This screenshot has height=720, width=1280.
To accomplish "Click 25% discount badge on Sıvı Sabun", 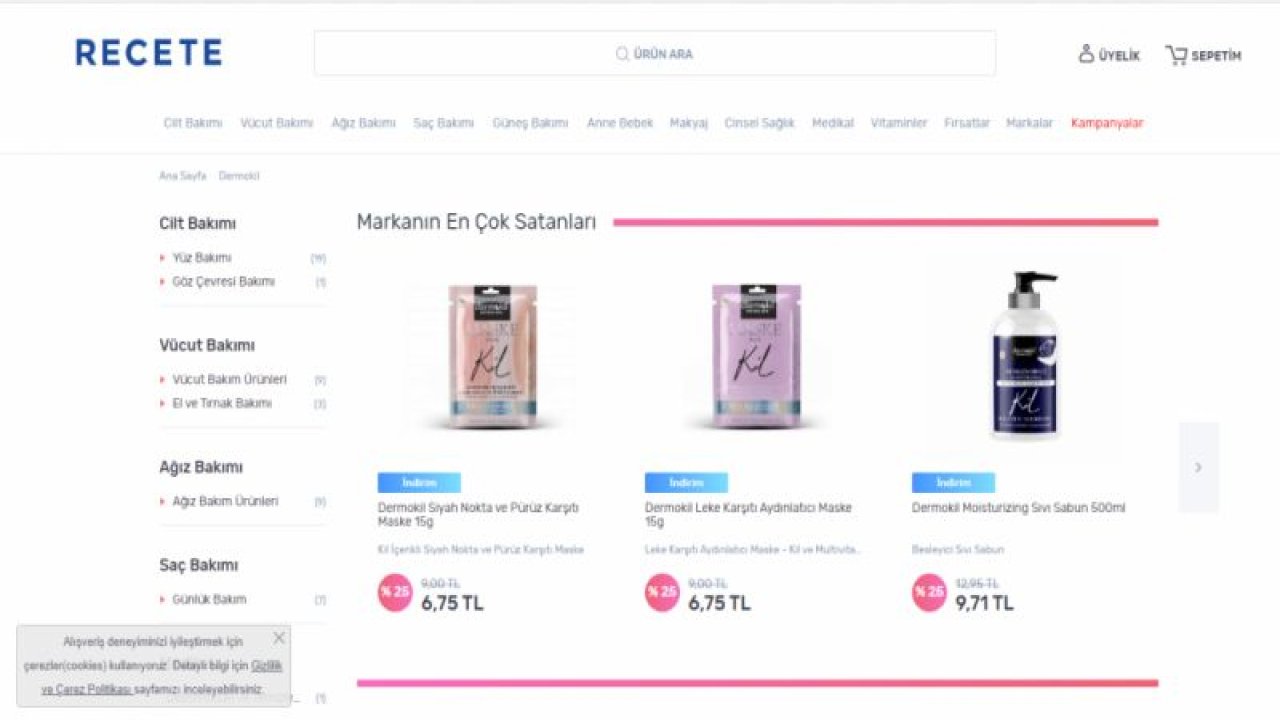I will pos(929,592).
